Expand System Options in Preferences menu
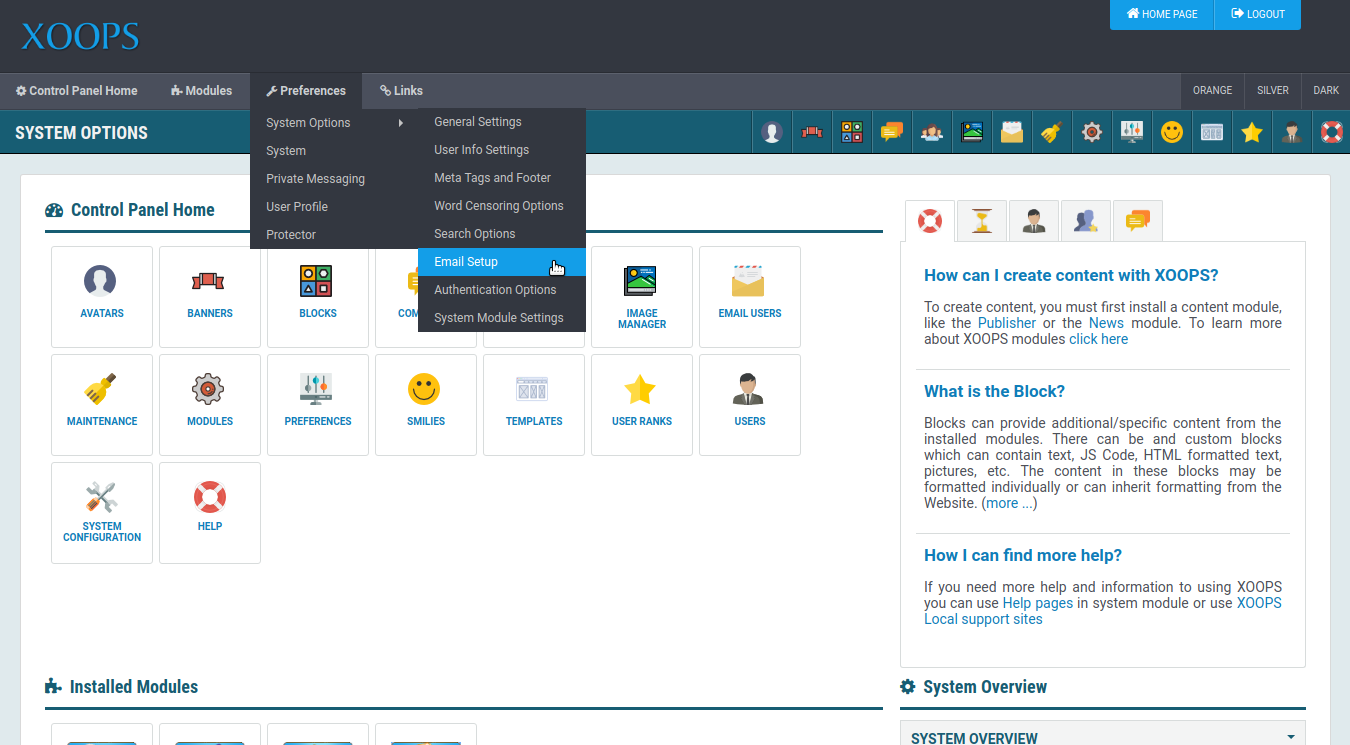Viewport: 1350px width, 745px height. point(334,123)
